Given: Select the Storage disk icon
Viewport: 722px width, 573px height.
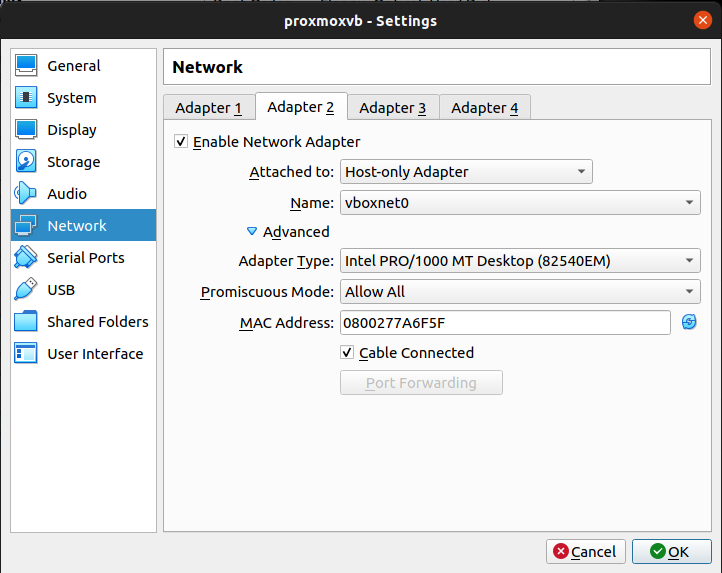Looking at the screenshot, I should 27,162.
